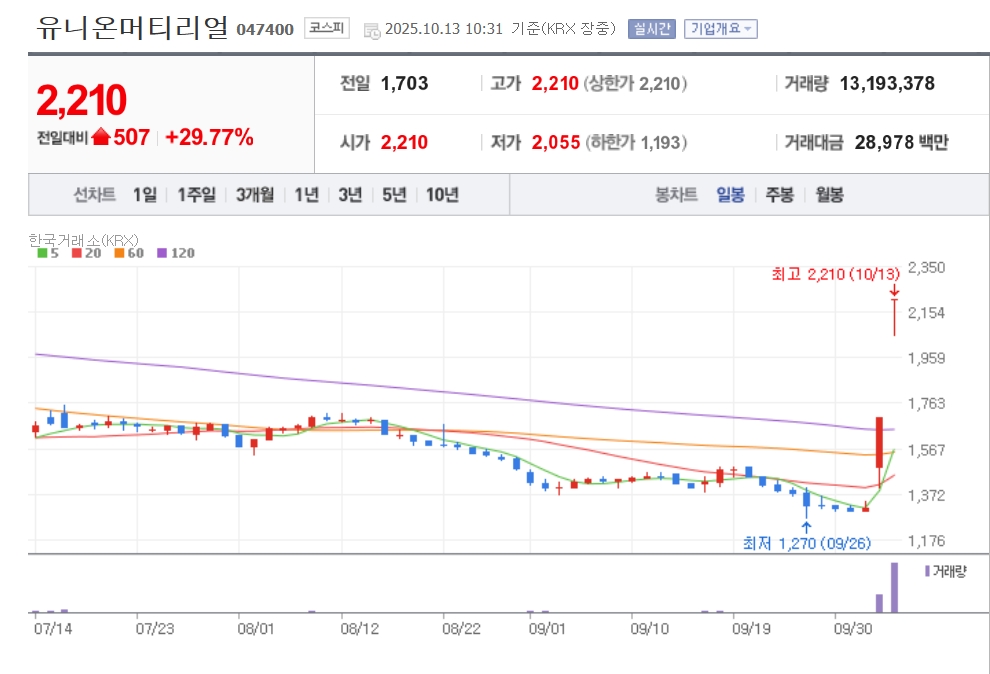Click the low price value 2,055

(556, 143)
